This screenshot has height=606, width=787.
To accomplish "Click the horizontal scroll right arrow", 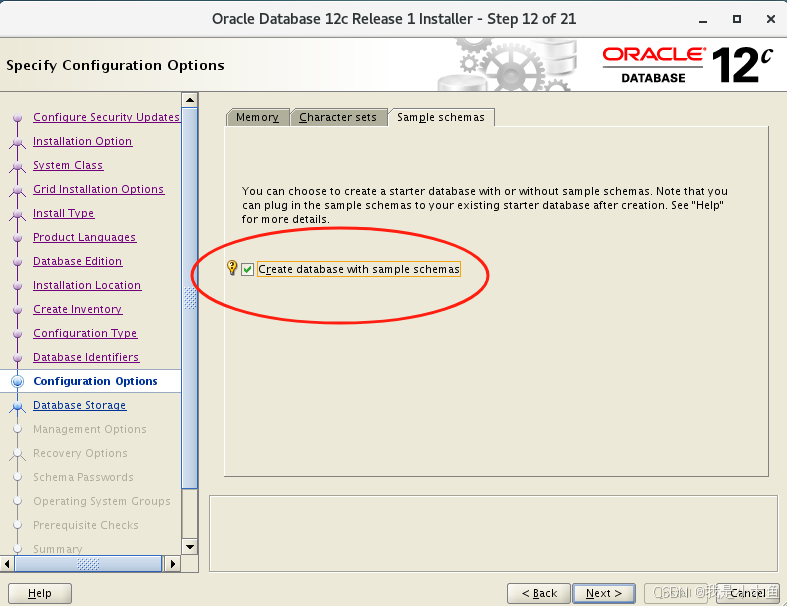I will [172, 564].
